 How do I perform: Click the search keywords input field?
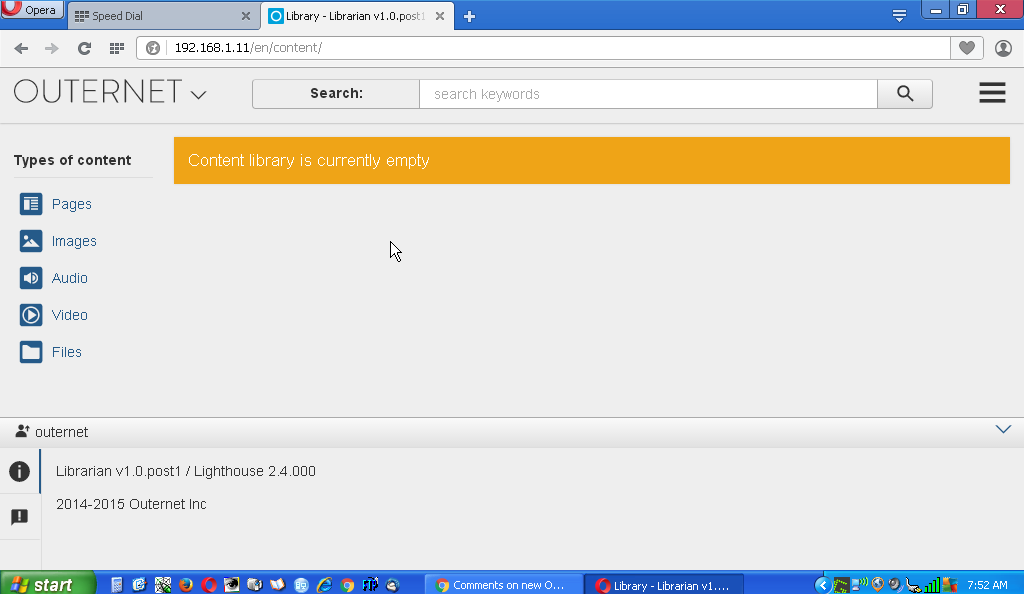tap(647, 94)
